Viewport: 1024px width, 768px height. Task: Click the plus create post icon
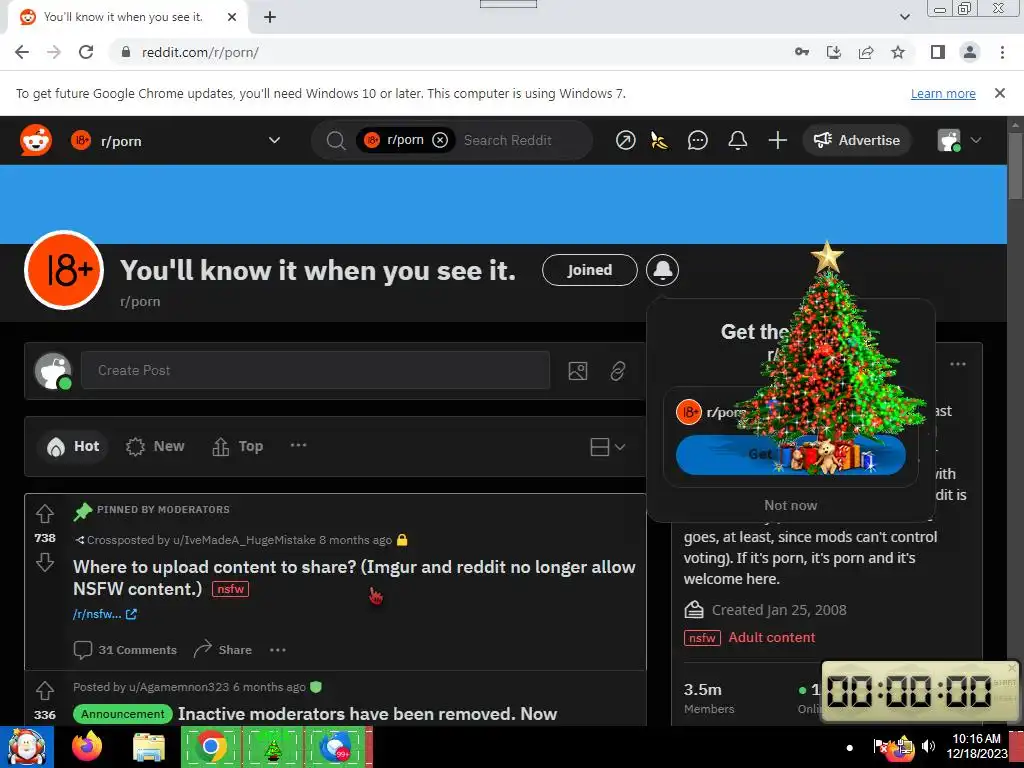click(x=777, y=140)
